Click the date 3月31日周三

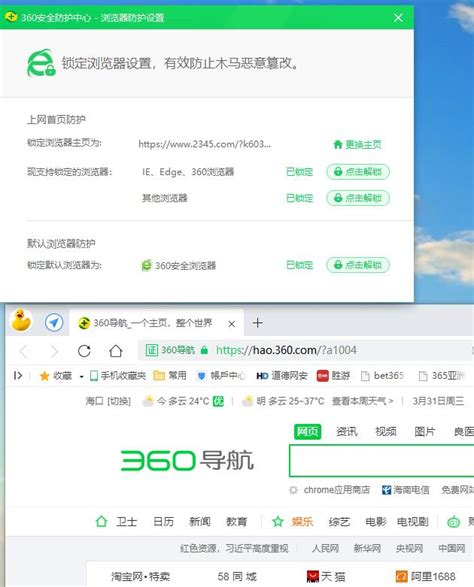(438, 401)
